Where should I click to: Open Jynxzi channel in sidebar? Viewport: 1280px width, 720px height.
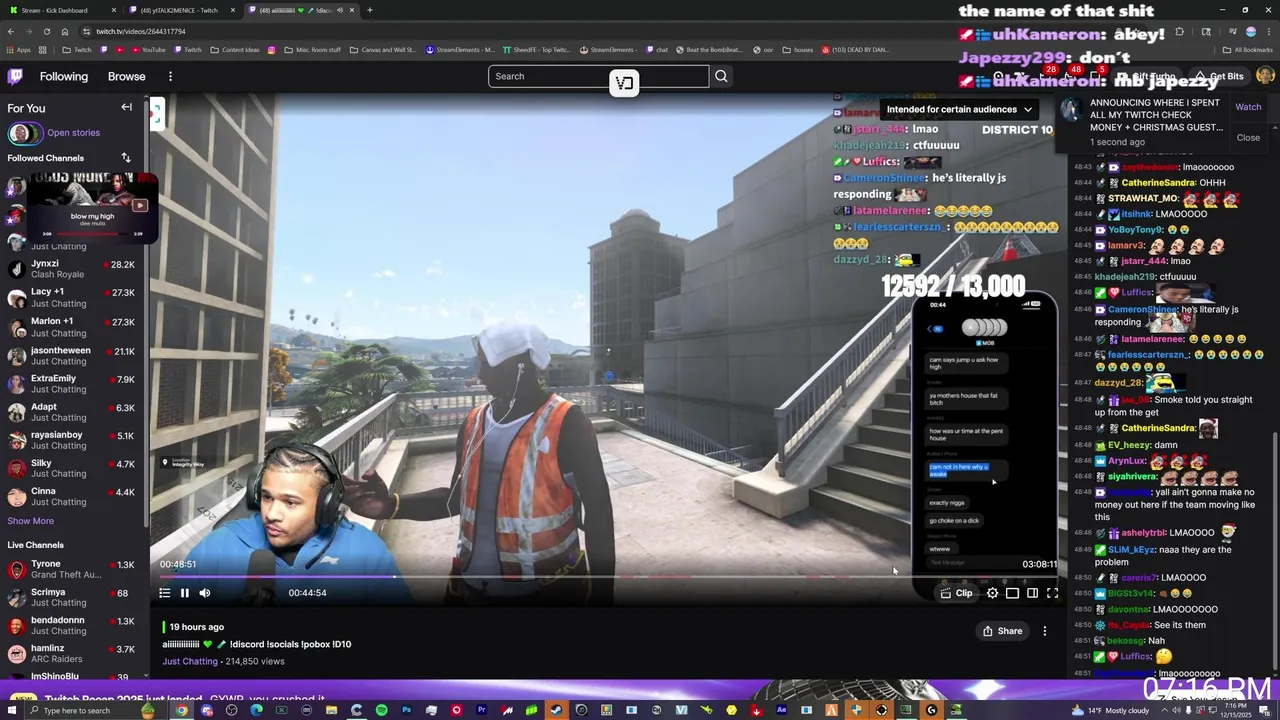[x=72, y=269]
